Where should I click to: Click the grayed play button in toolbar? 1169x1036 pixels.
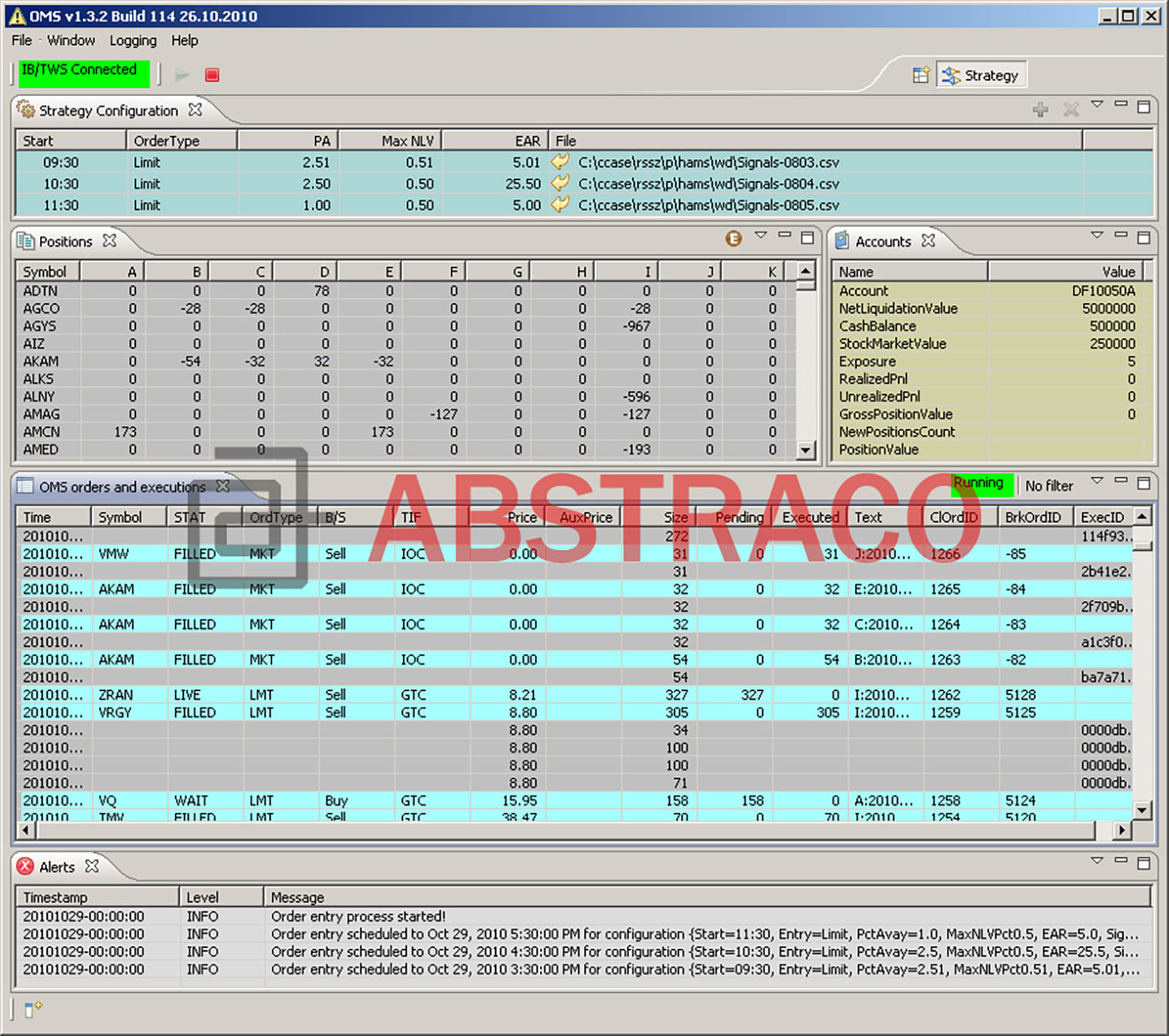(181, 75)
